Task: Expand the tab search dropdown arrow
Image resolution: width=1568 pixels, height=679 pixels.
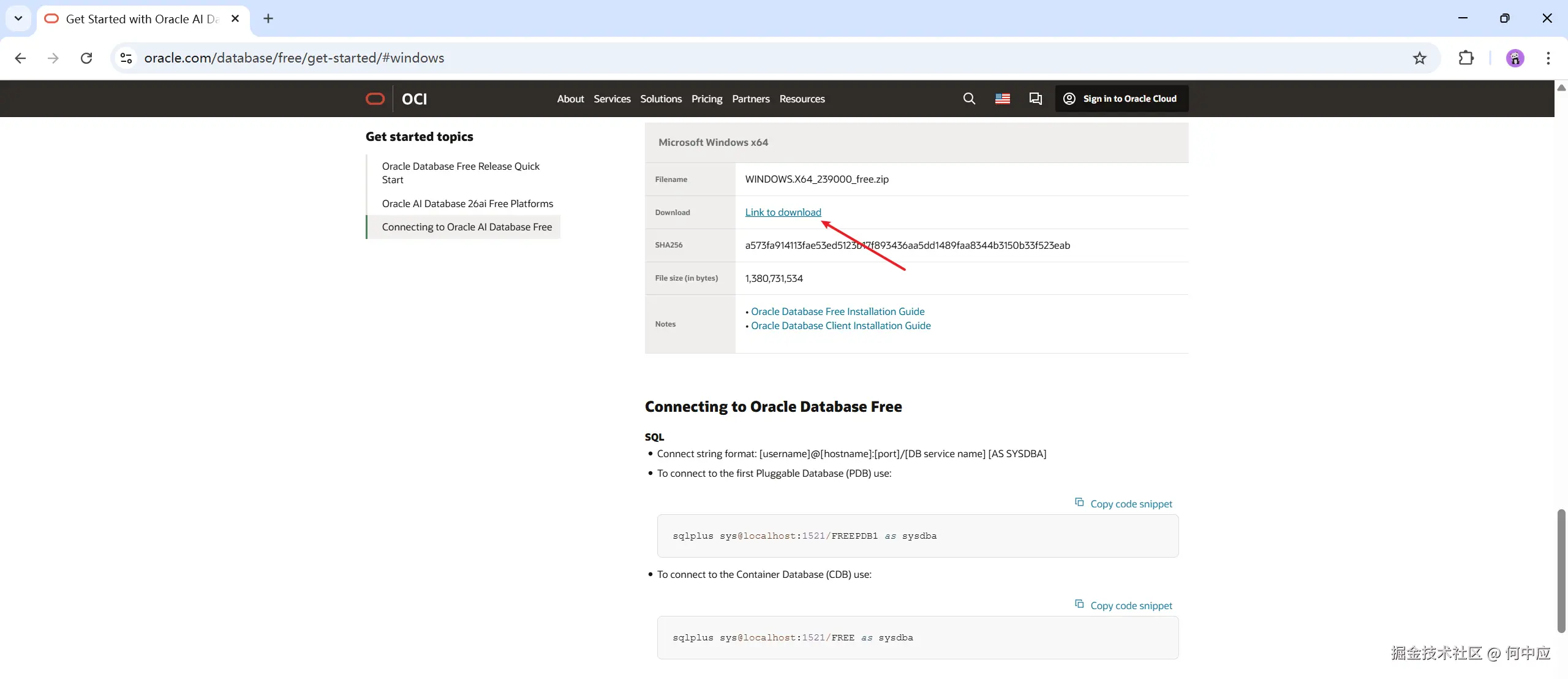Action: tap(18, 18)
